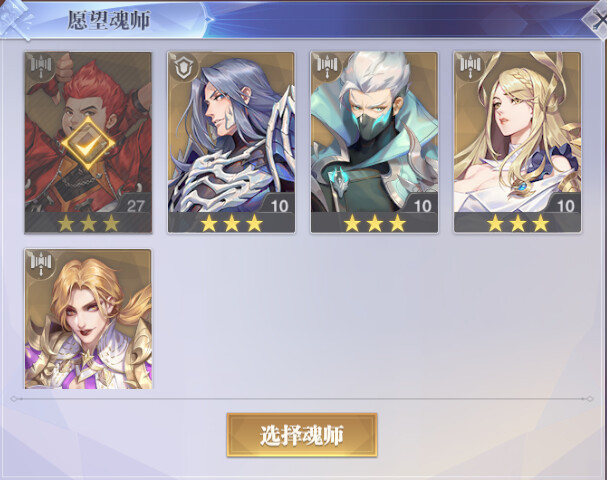Toggle golden checkmark on red-haired hero
Image resolution: width=607 pixels, height=480 pixels.
[88, 144]
